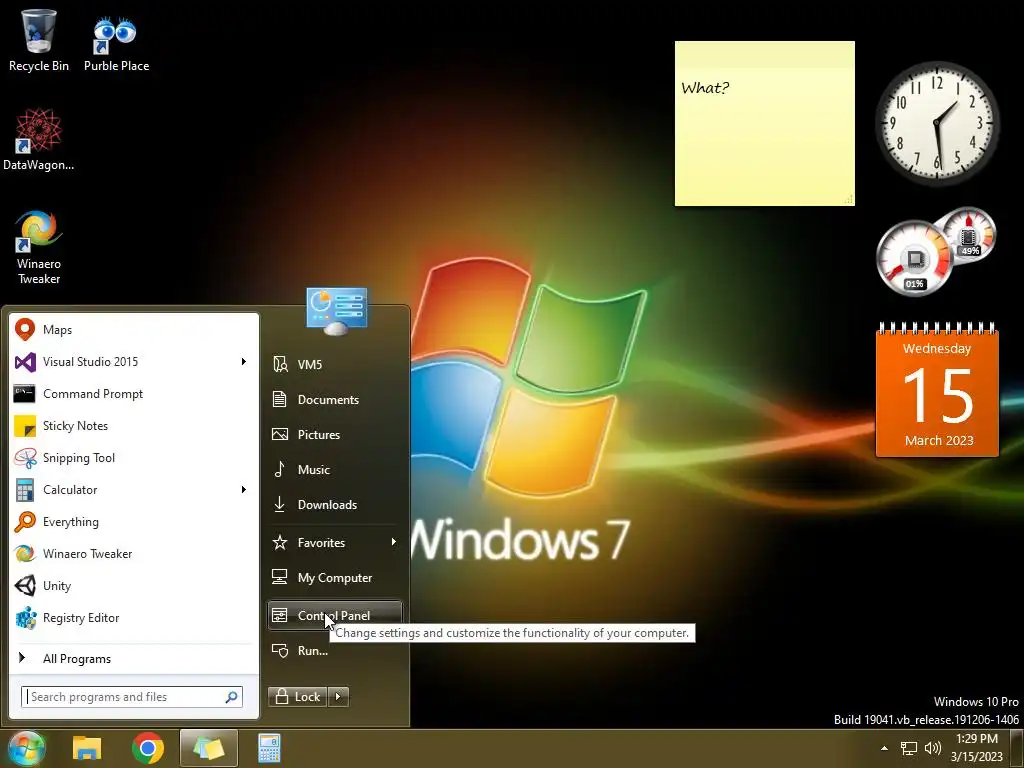
Task: Open the Calculator taskbar button
Action: click(x=269, y=748)
